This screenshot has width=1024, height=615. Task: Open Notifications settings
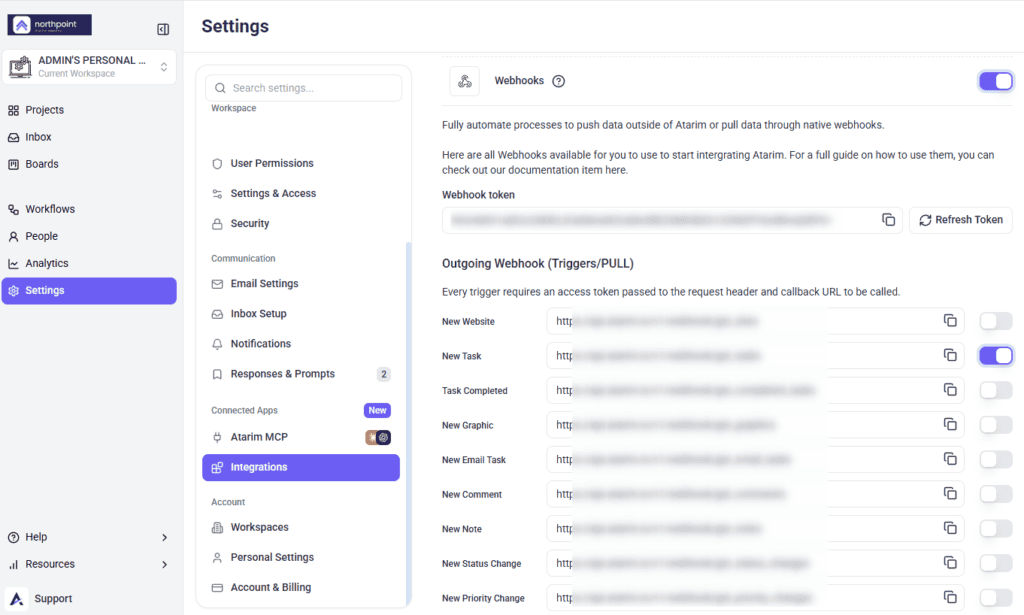tap(301, 343)
